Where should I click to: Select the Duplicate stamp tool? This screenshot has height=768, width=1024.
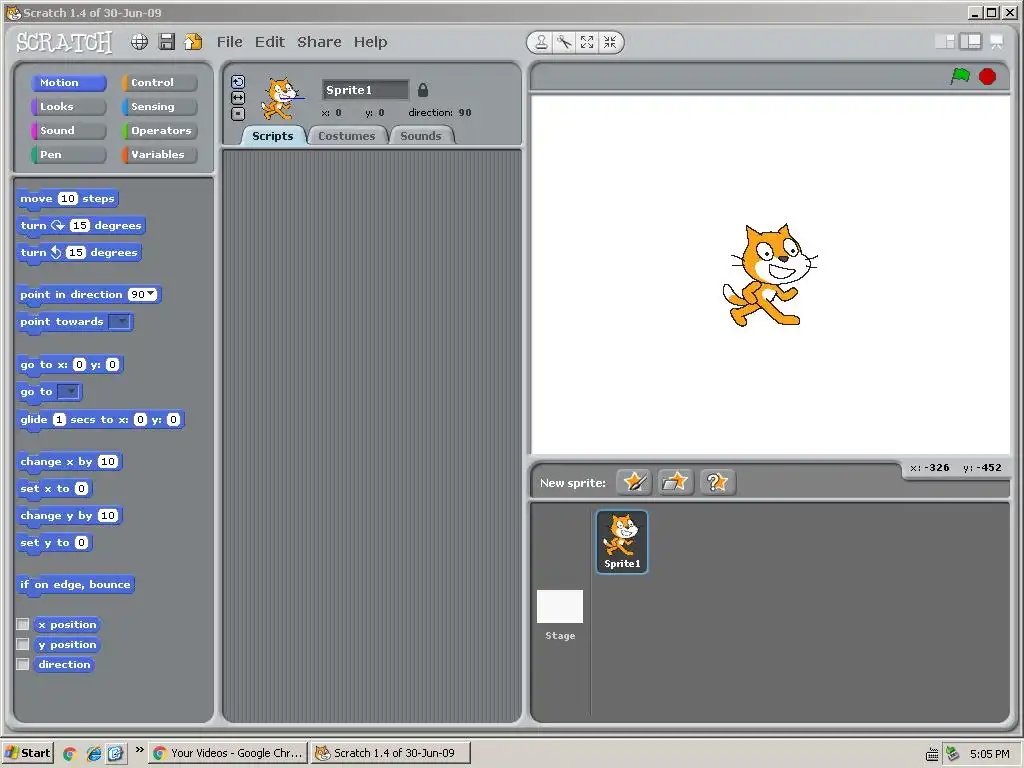(541, 42)
